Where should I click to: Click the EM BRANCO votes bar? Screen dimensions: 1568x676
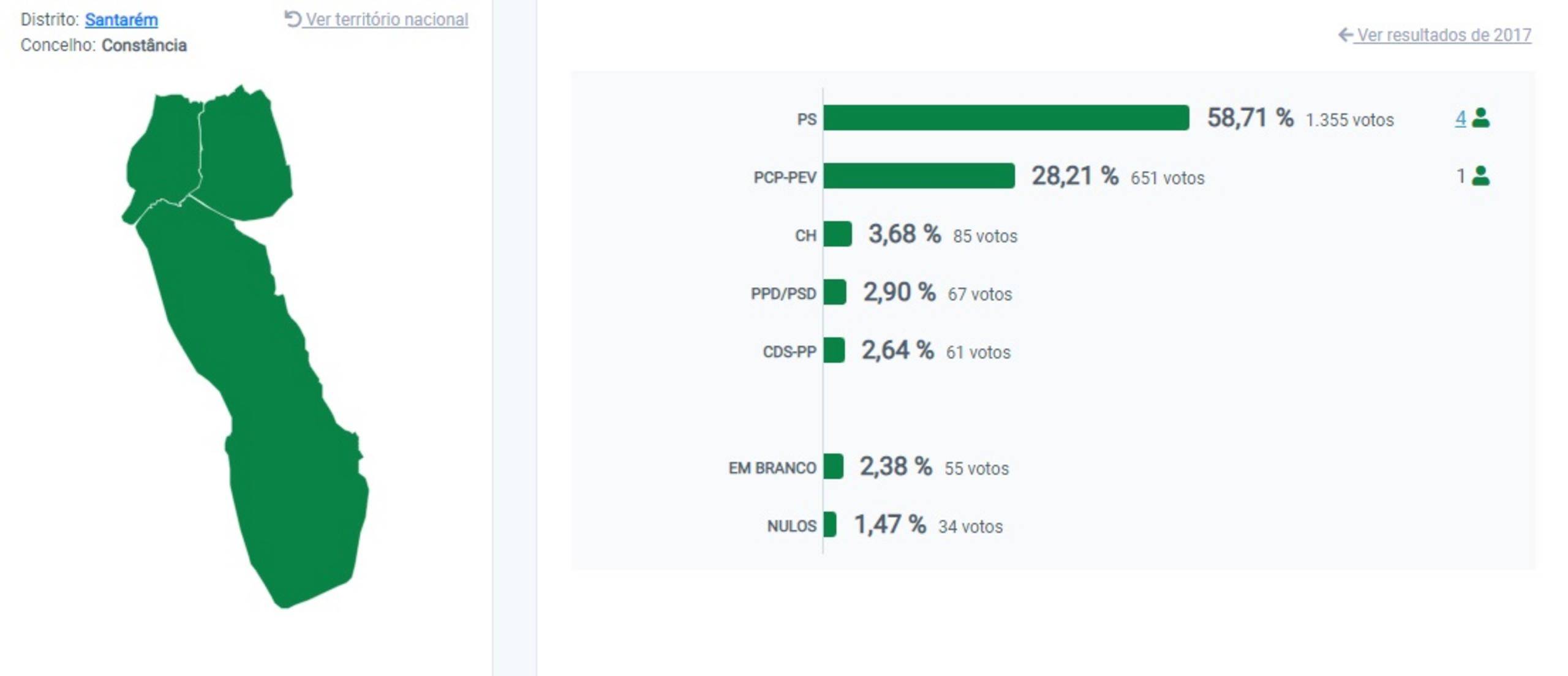[833, 467]
